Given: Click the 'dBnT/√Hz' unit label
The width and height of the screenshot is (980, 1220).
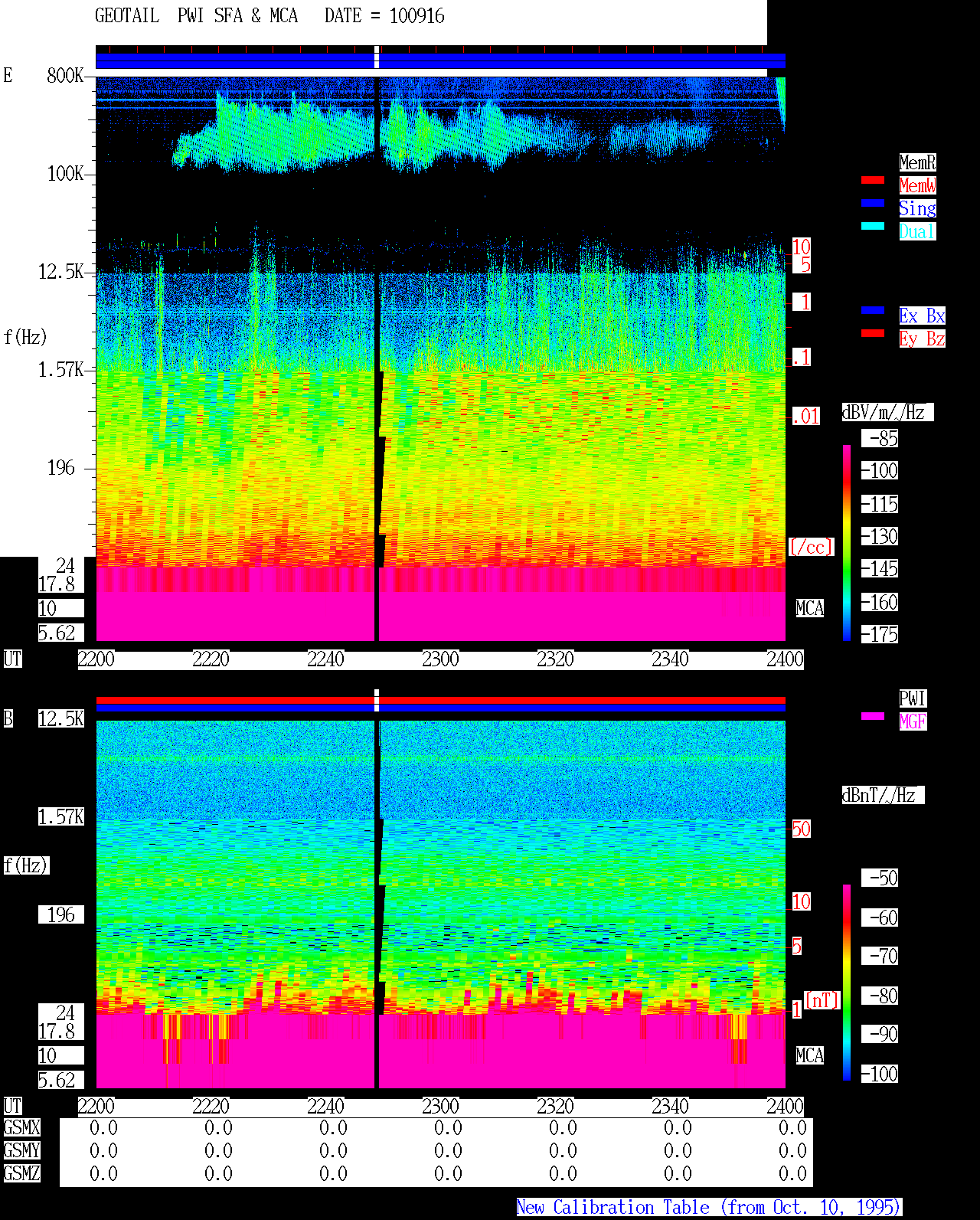Looking at the screenshot, I should [883, 795].
